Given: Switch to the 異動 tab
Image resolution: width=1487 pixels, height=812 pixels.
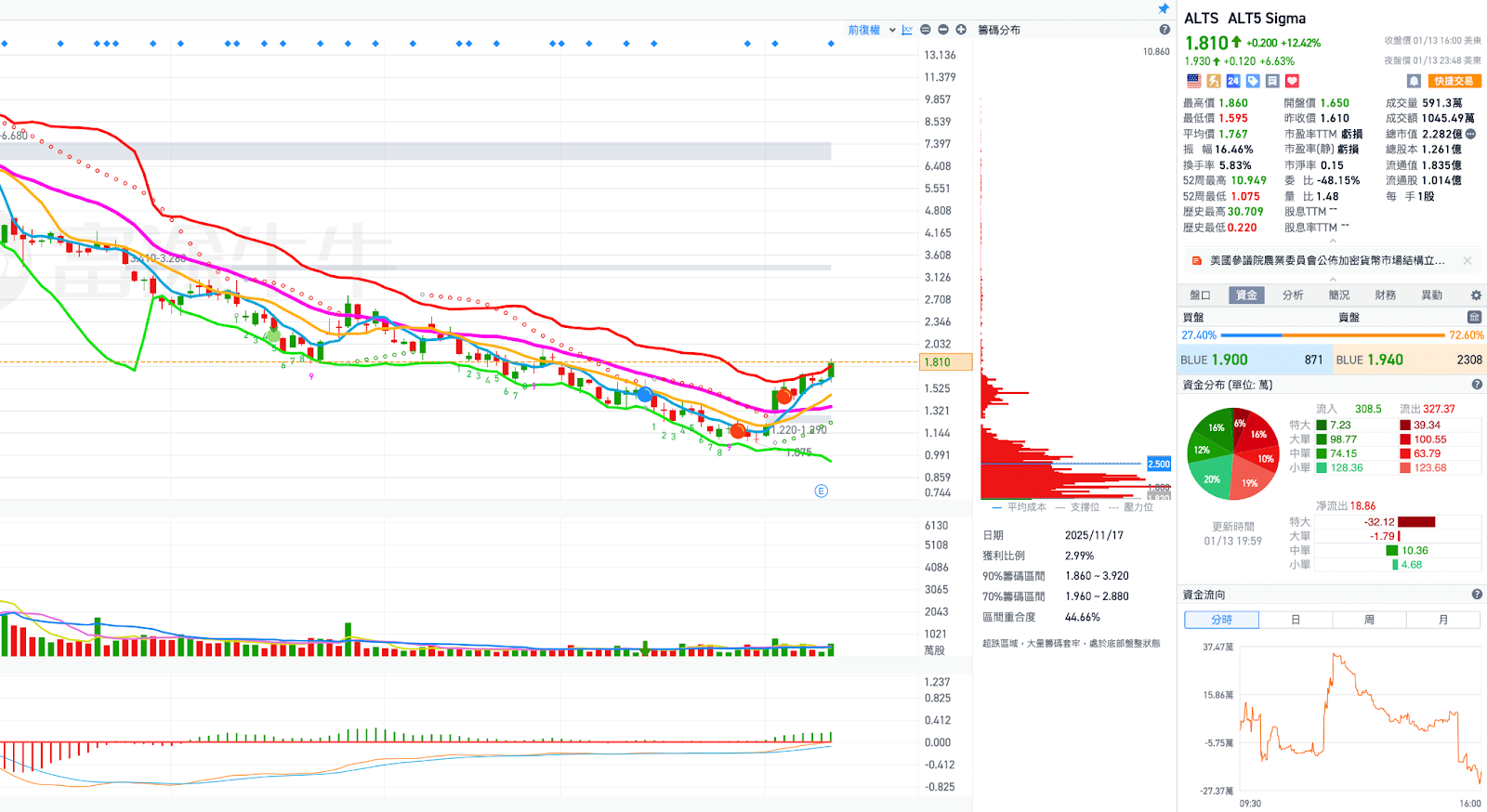Looking at the screenshot, I should (1432, 295).
